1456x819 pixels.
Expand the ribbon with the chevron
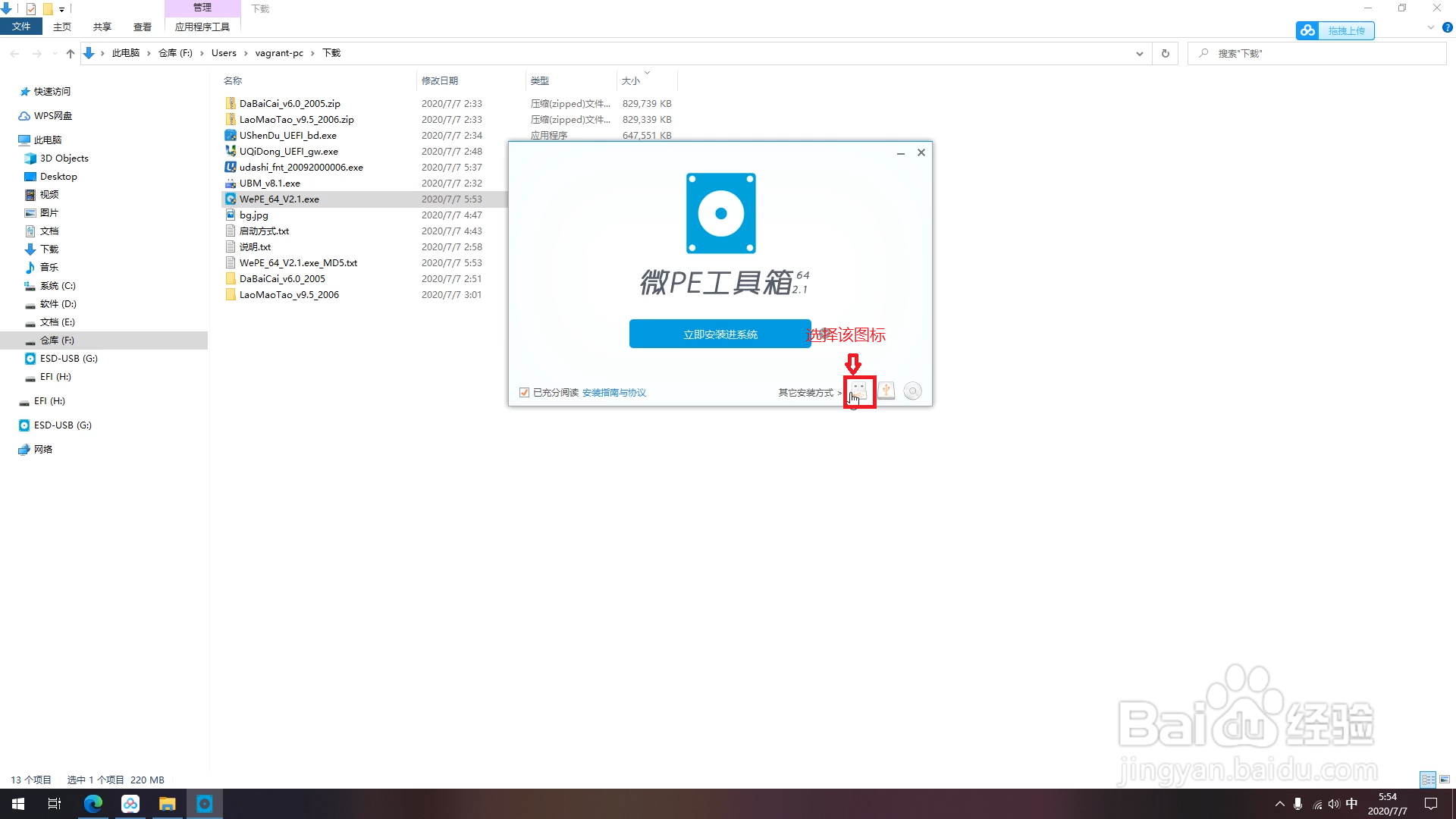[x=1430, y=27]
